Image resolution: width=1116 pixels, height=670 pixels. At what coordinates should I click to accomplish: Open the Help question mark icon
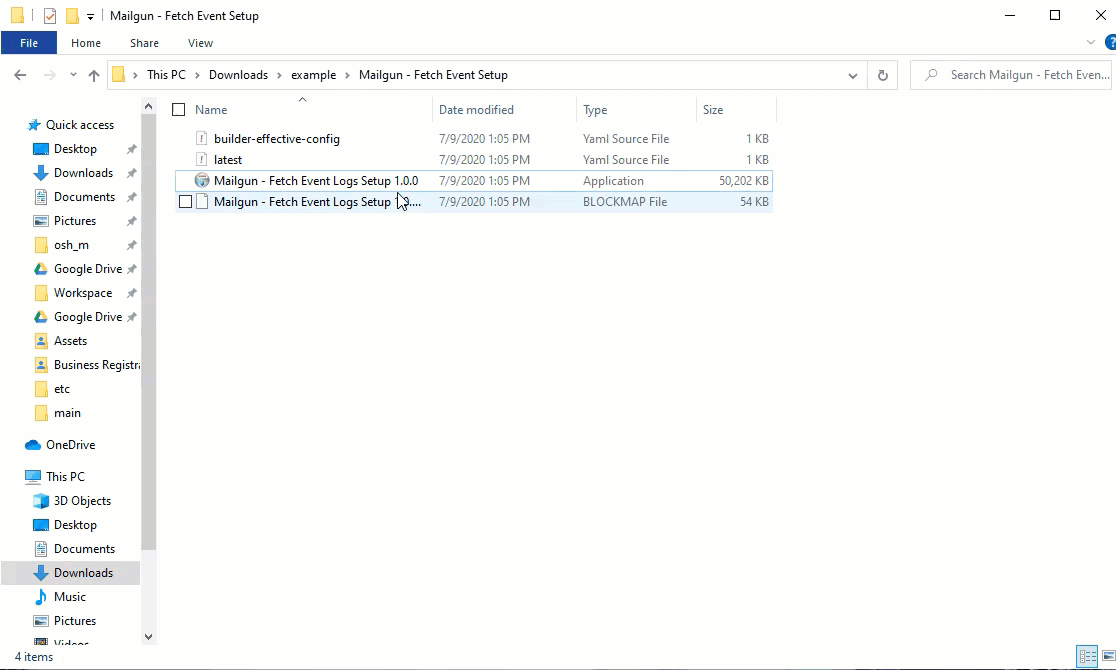click(x=1110, y=43)
